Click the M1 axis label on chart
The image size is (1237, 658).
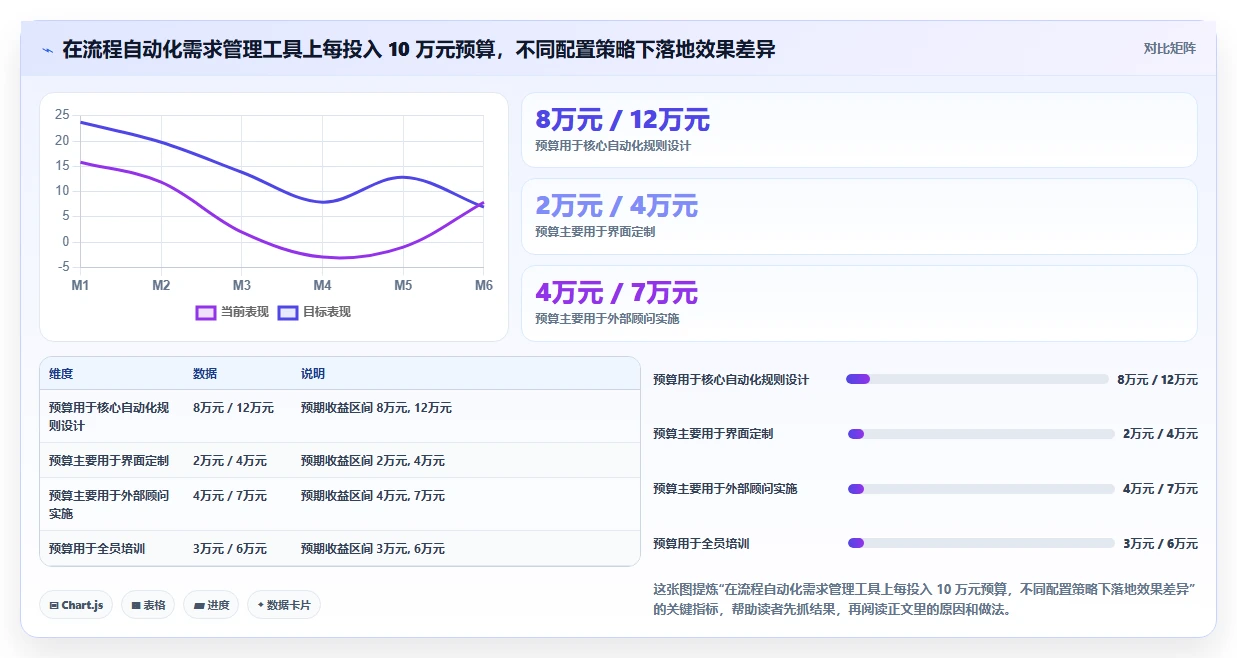(80, 285)
